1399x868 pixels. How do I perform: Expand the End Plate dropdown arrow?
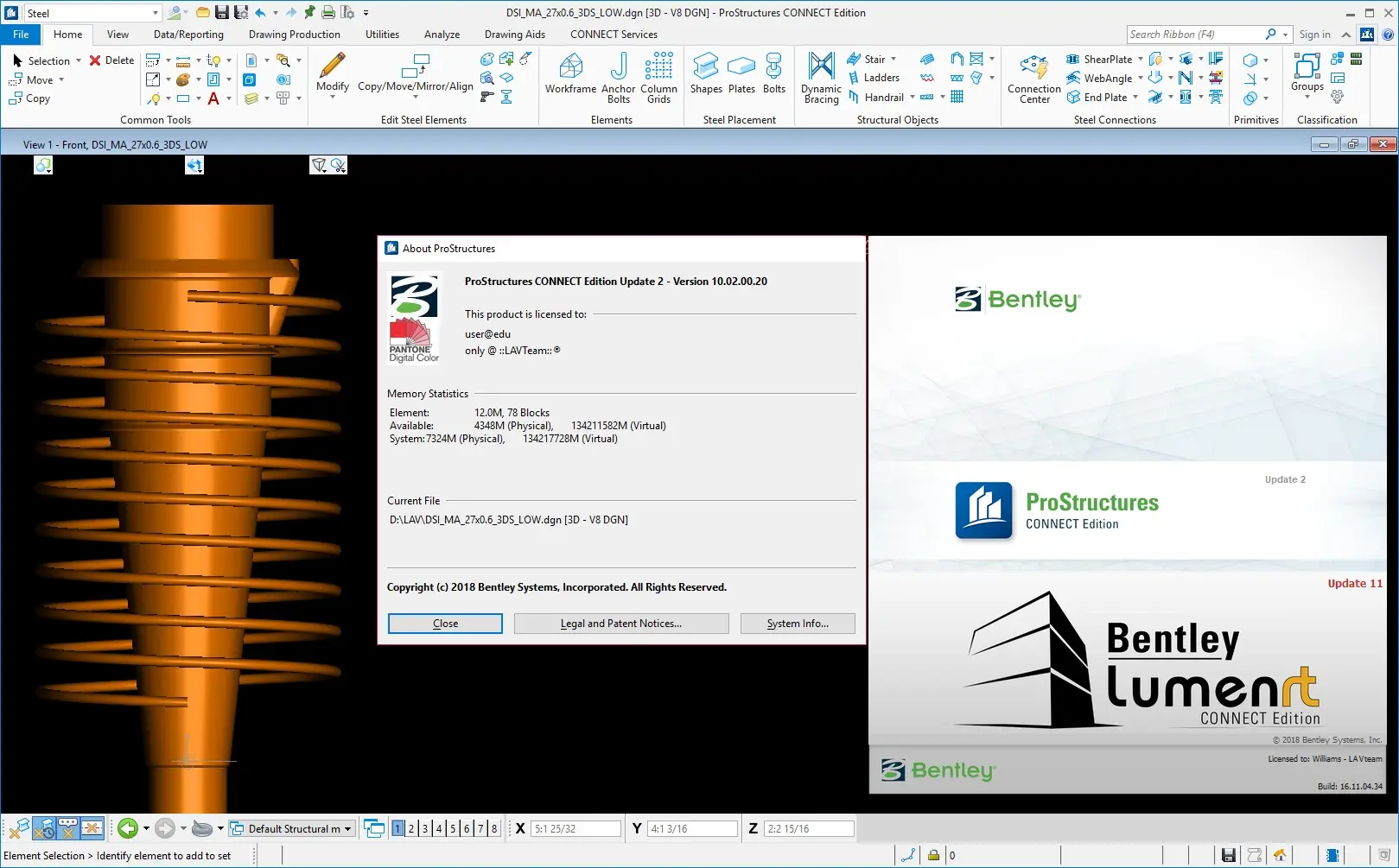[x=1135, y=98]
